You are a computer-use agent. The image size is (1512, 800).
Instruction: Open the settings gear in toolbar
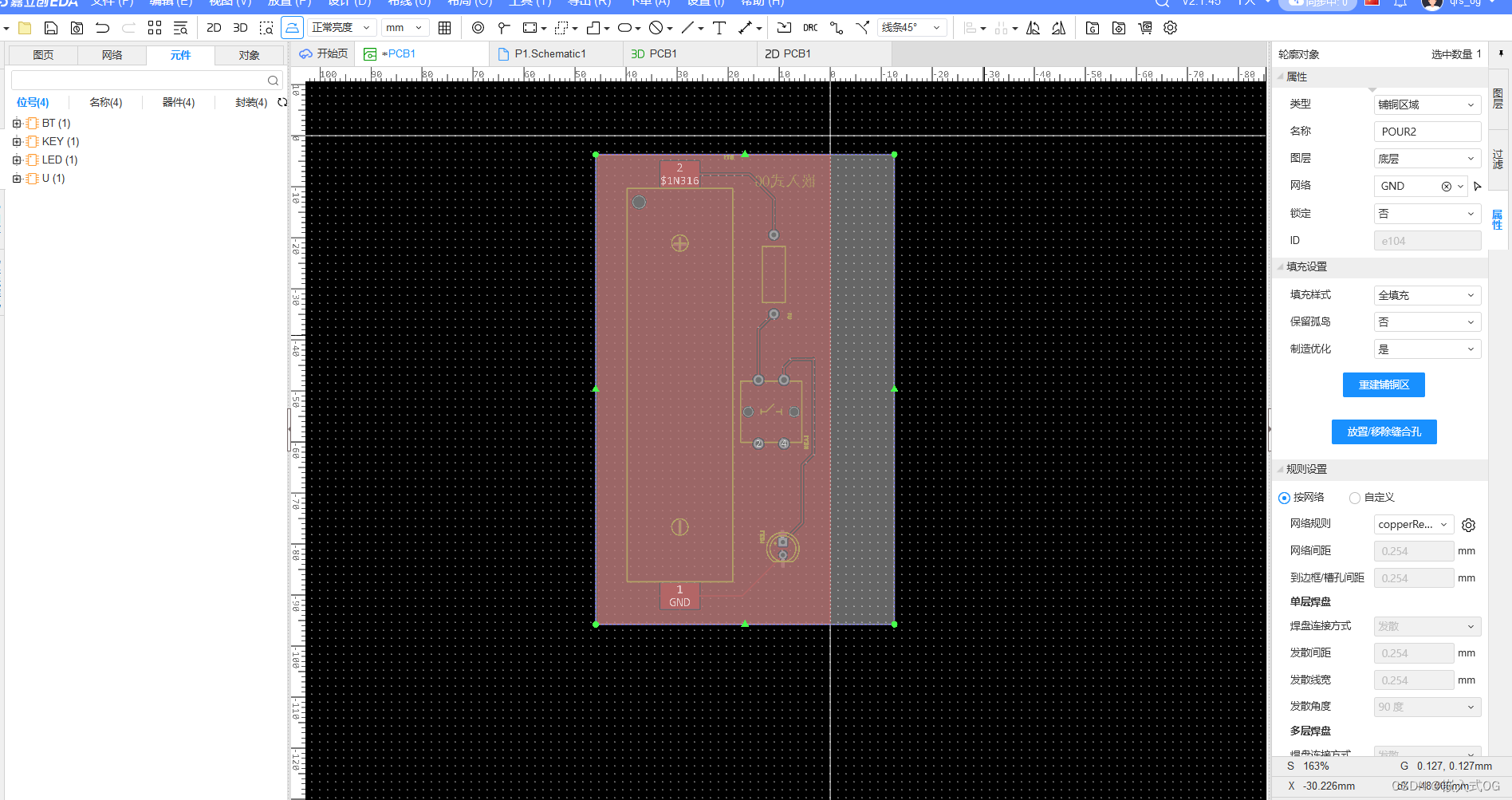tap(1171, 28)
